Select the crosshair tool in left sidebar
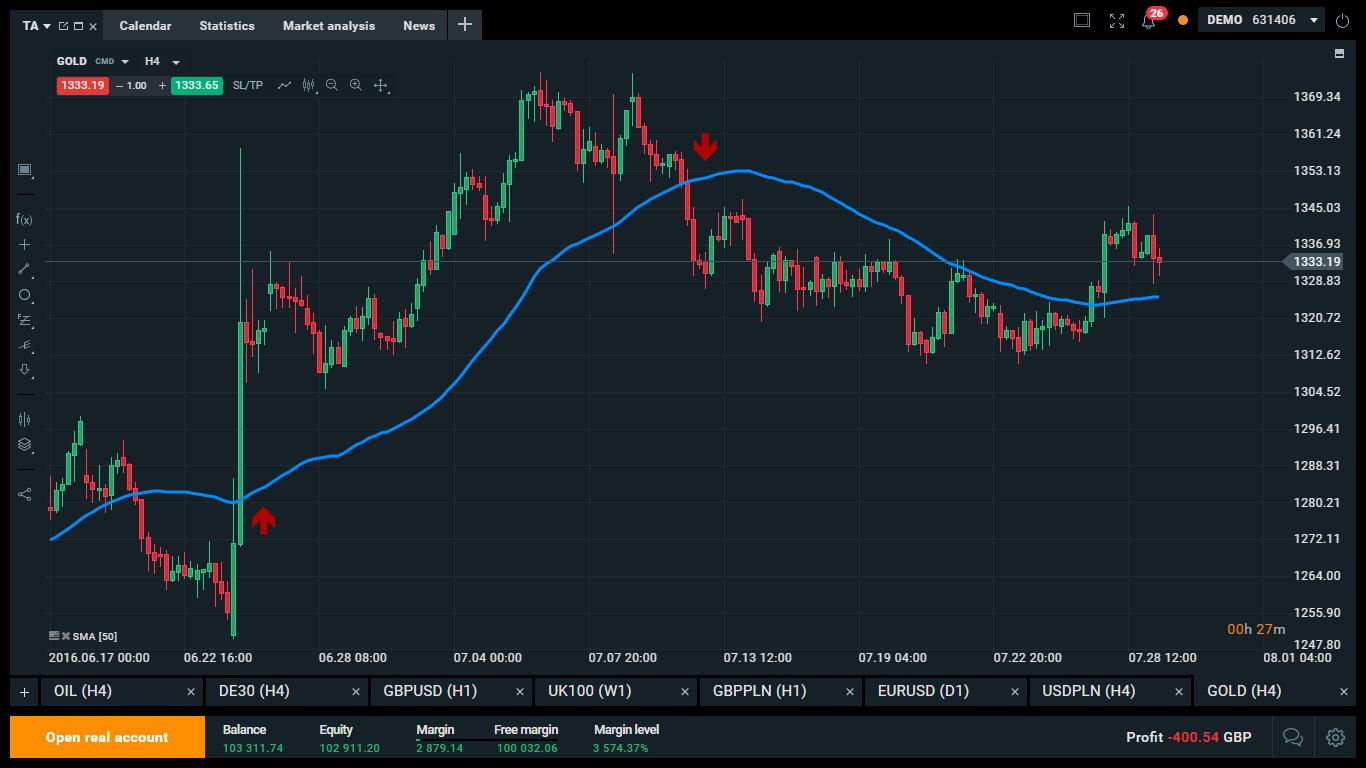 [x=24, y=244]
